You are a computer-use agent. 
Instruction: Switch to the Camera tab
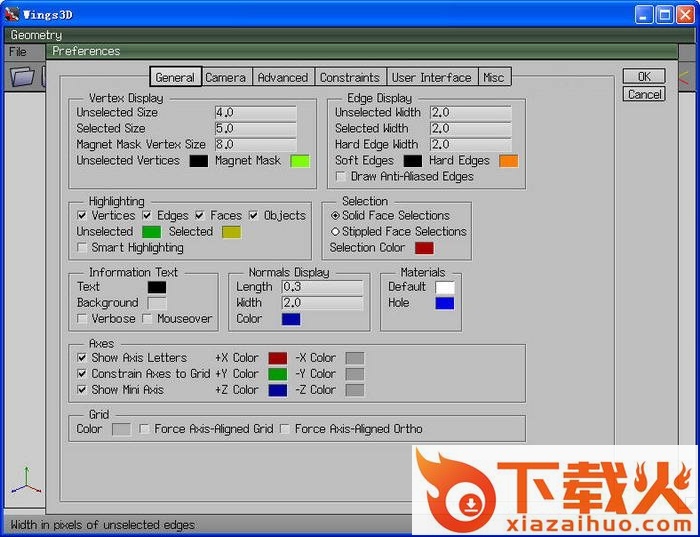tap(226, 77)
